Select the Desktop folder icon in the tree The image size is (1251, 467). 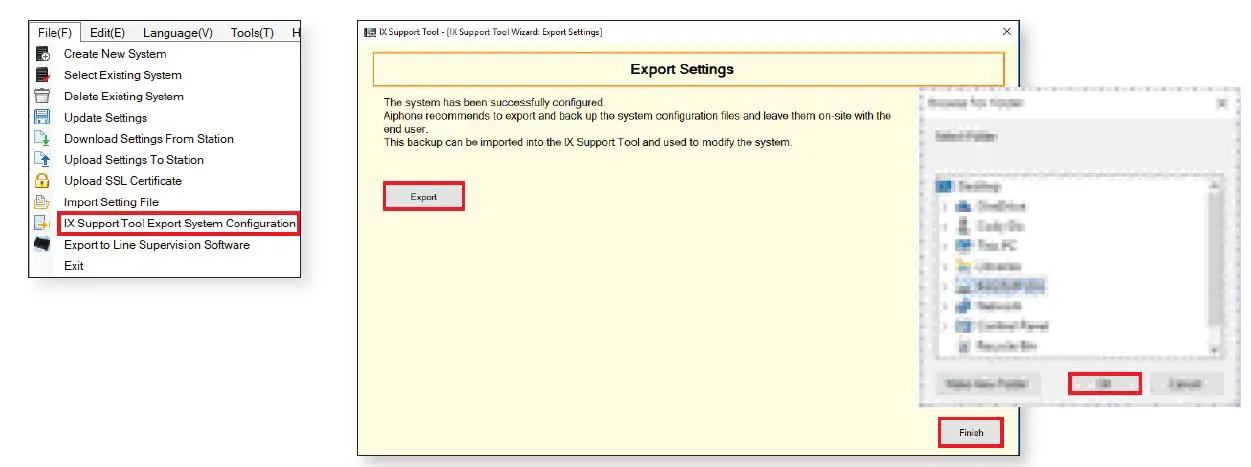tap(945, 186)
